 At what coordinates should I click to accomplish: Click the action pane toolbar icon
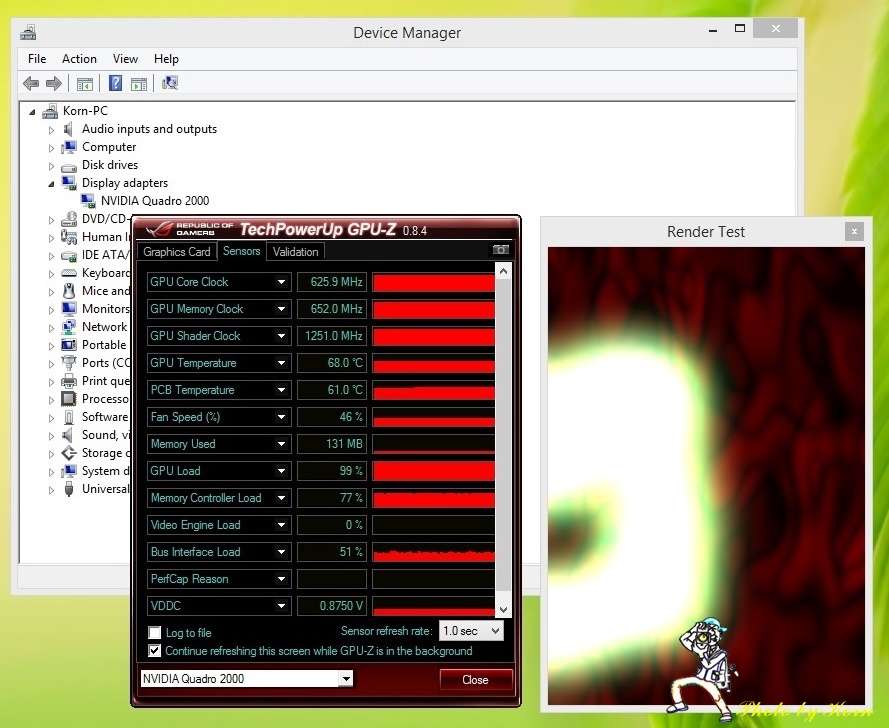point(139,84)
